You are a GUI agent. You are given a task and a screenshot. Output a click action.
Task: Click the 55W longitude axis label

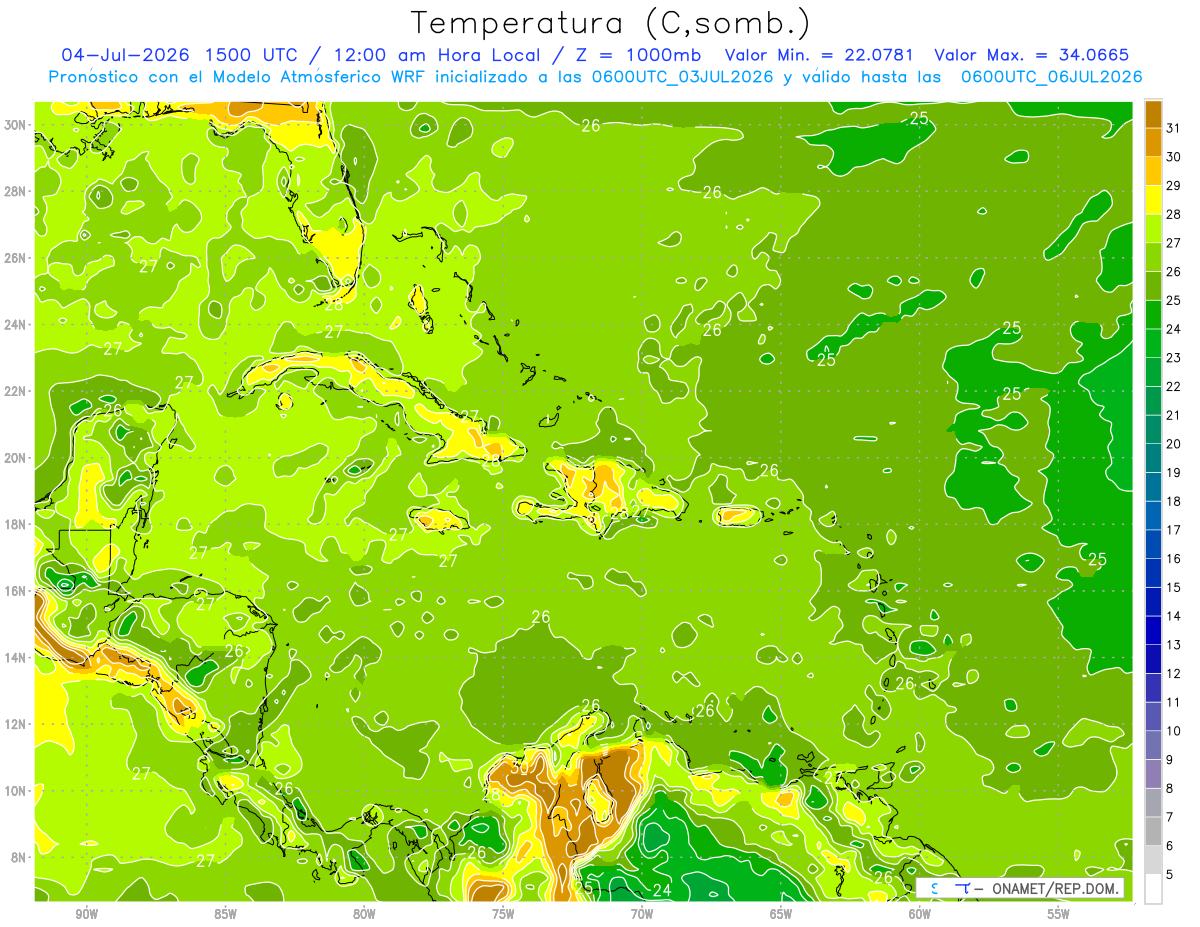click(1059, 914)
